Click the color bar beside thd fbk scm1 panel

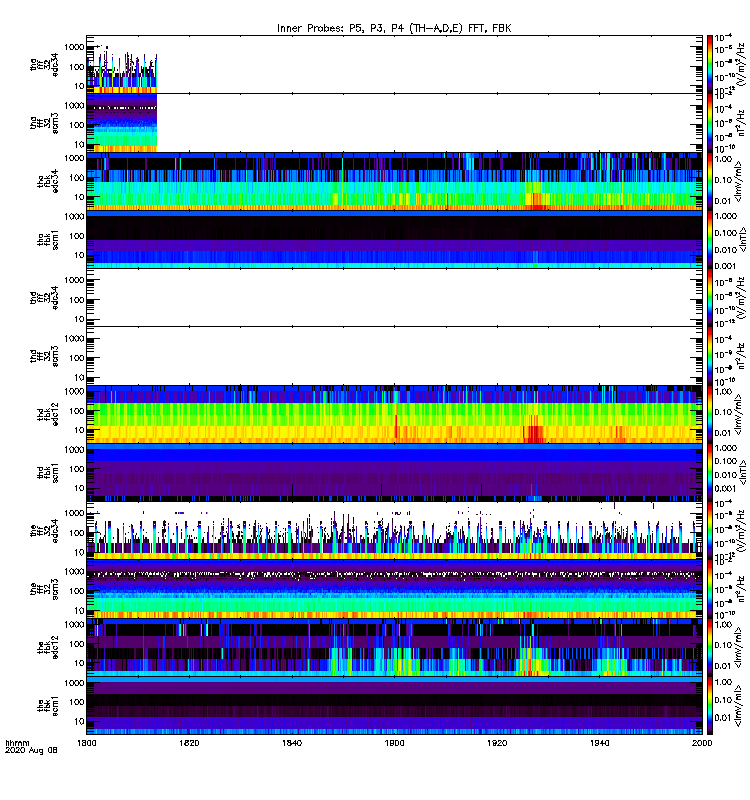pyautogui.click(x=709, y=472)
